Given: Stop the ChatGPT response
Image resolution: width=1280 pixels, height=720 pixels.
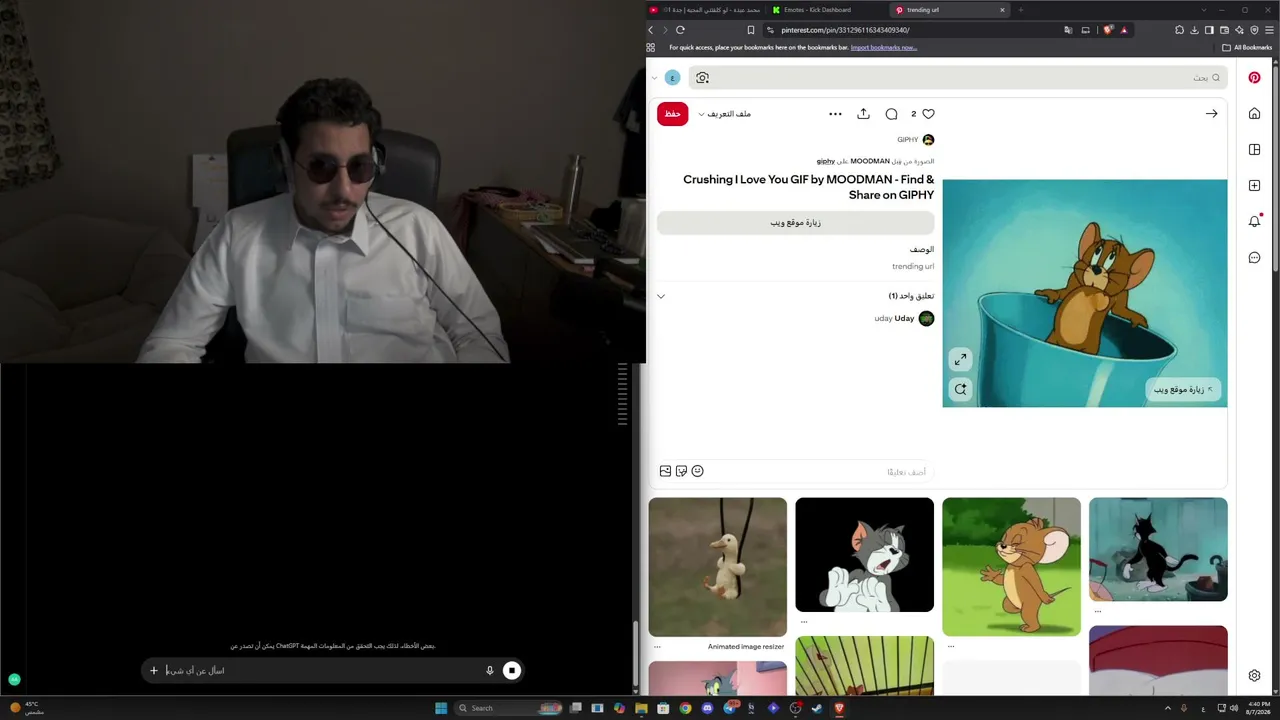Looking at the screenshot, I should pyautogui.click(x=511, y=671).
